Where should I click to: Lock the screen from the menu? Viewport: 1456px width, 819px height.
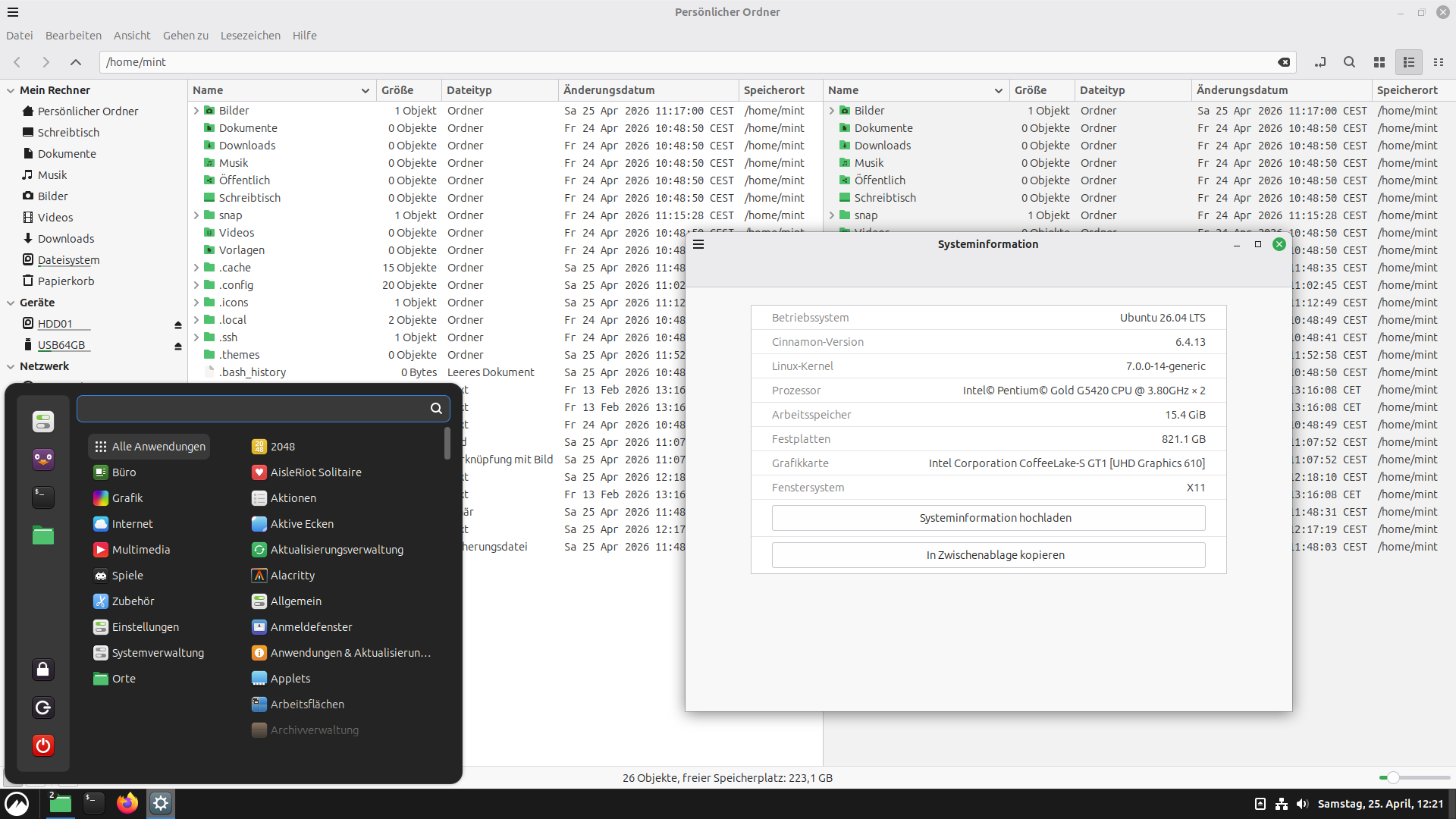click(43, 670)
